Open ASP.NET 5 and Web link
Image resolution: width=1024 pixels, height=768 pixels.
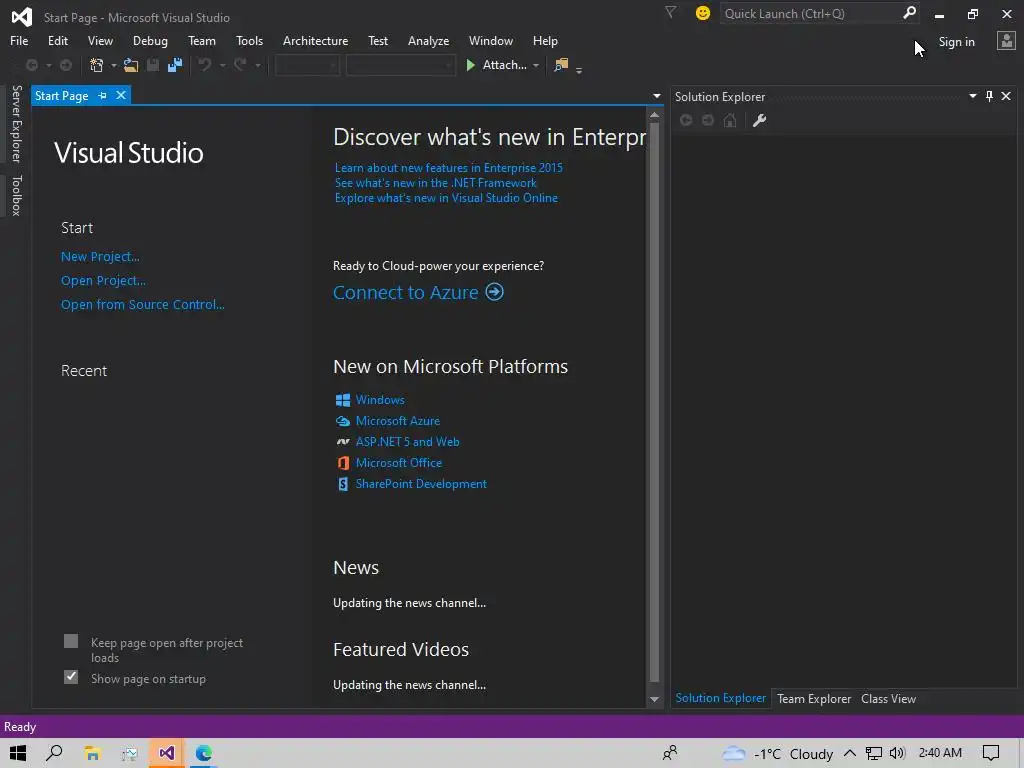pos(408,441)
